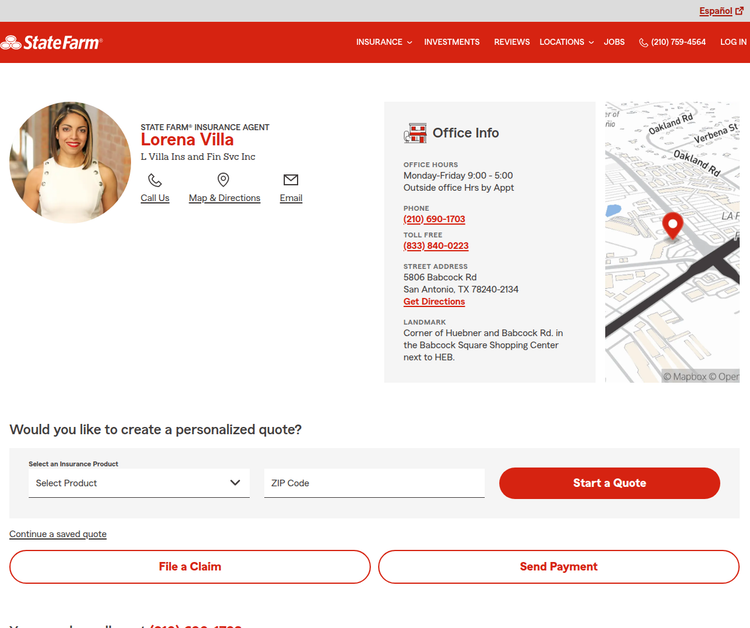Click the Mapbox attribution link
This screenshot has height=628, width=750.
pos(684,376)
